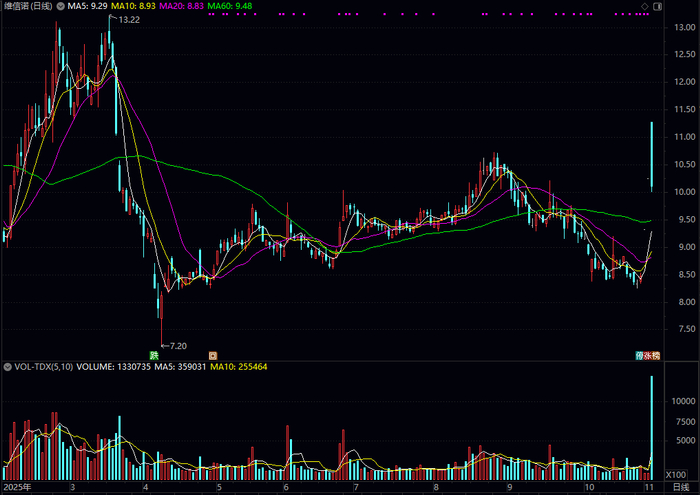Click the VOLUME: 1330735 value

click(x=113, y=367)
